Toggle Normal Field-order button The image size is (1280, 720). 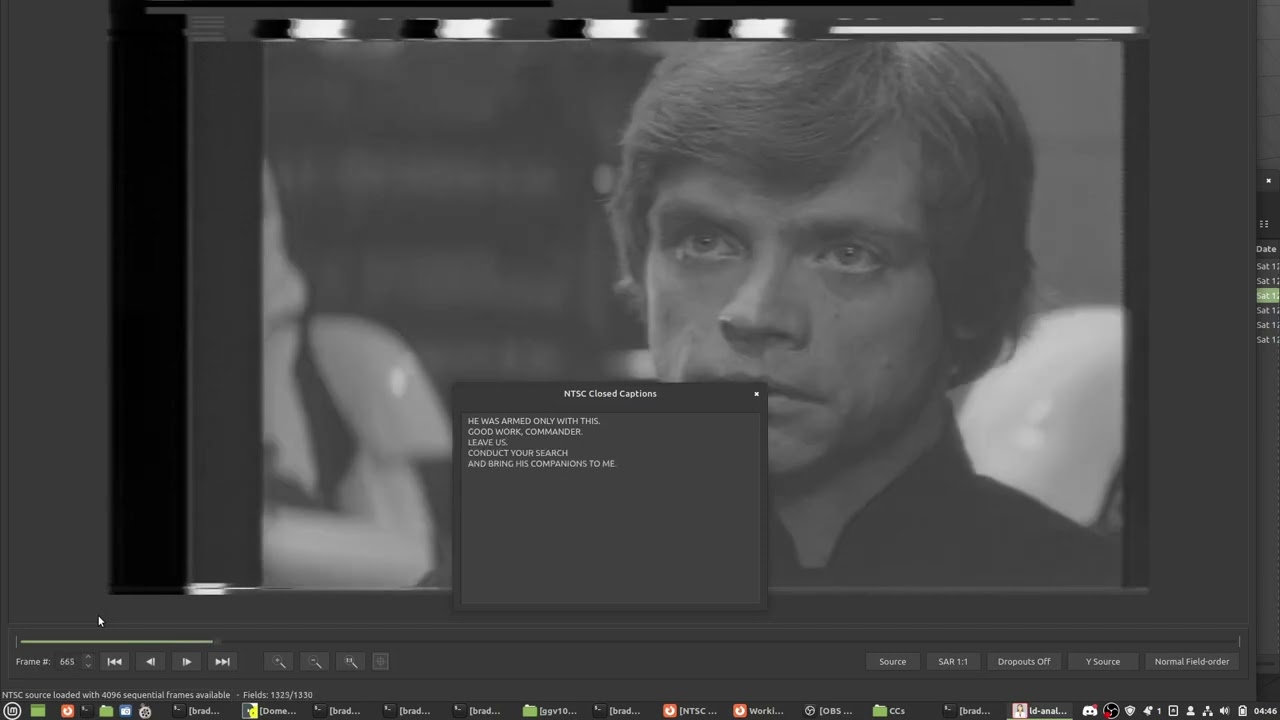(x=1192, y=661)
